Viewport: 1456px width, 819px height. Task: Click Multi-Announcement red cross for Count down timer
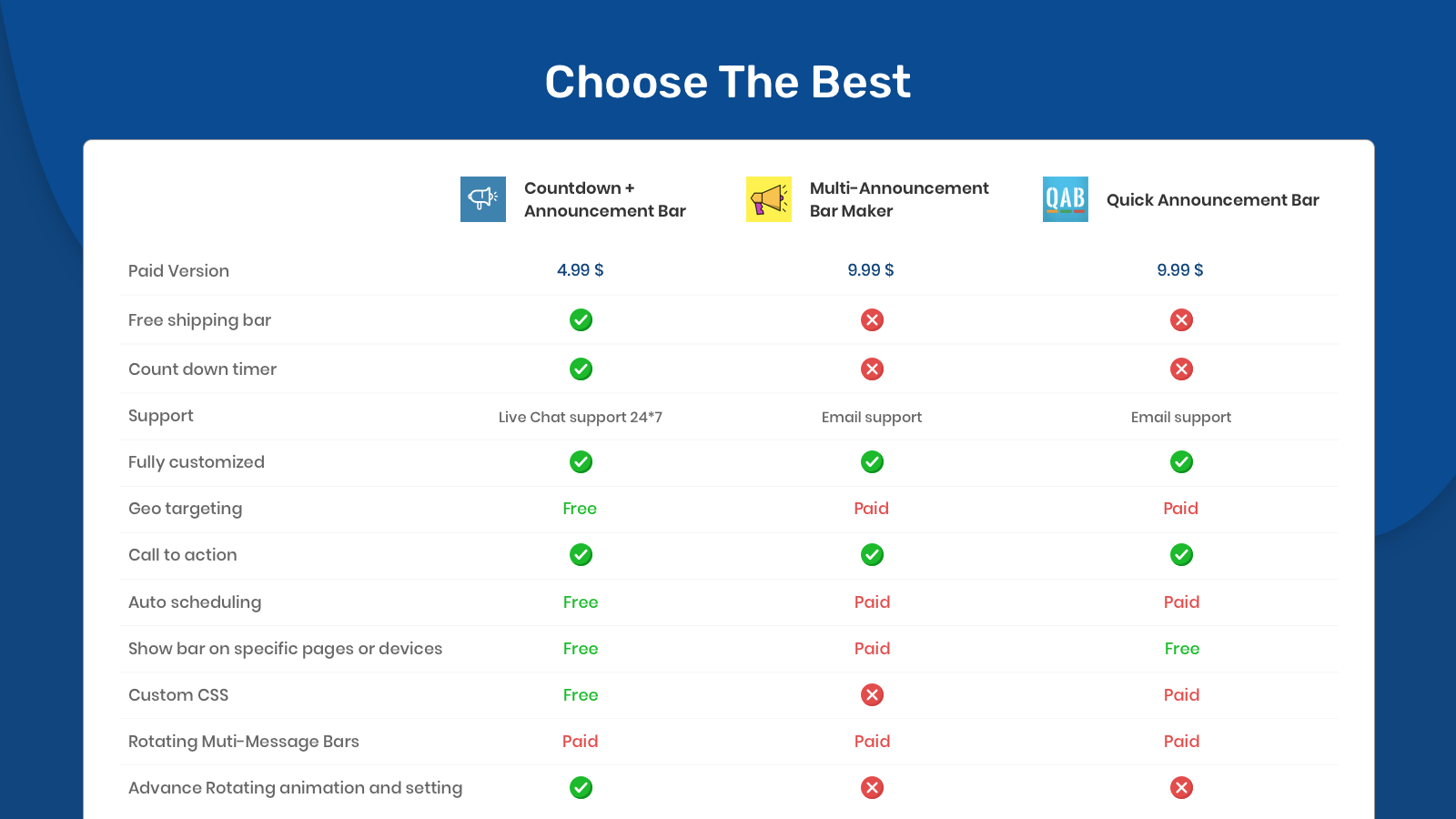click(872, 369)
